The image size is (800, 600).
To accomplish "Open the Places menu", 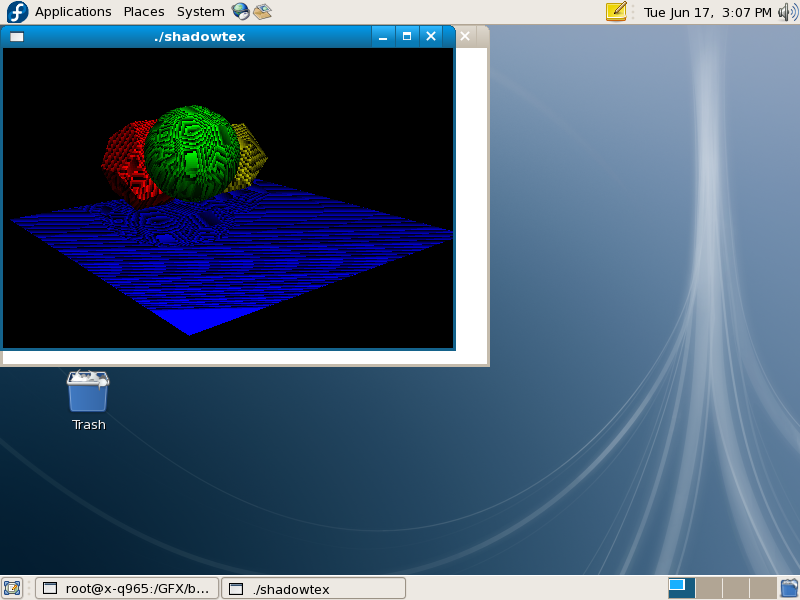I will pos(144,12).
